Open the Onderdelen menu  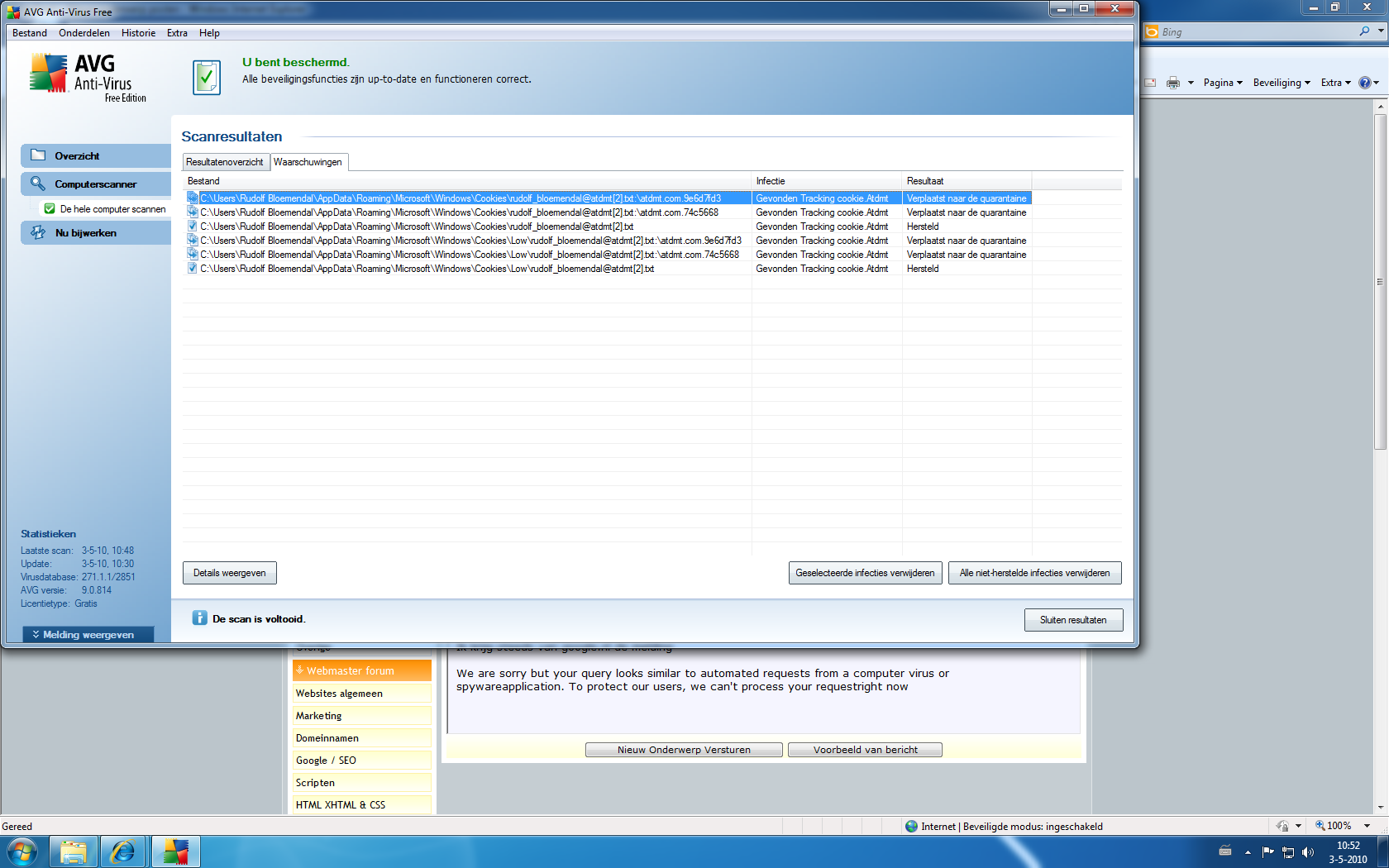pos(84,33)
